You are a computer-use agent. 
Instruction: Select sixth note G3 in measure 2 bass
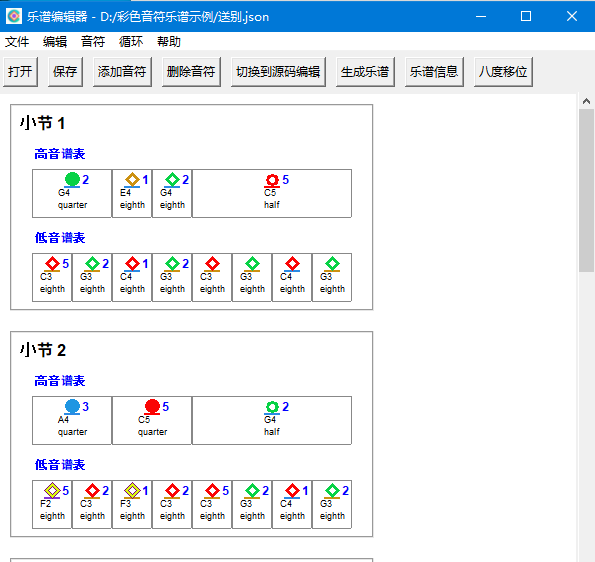[x=252, y=504]
